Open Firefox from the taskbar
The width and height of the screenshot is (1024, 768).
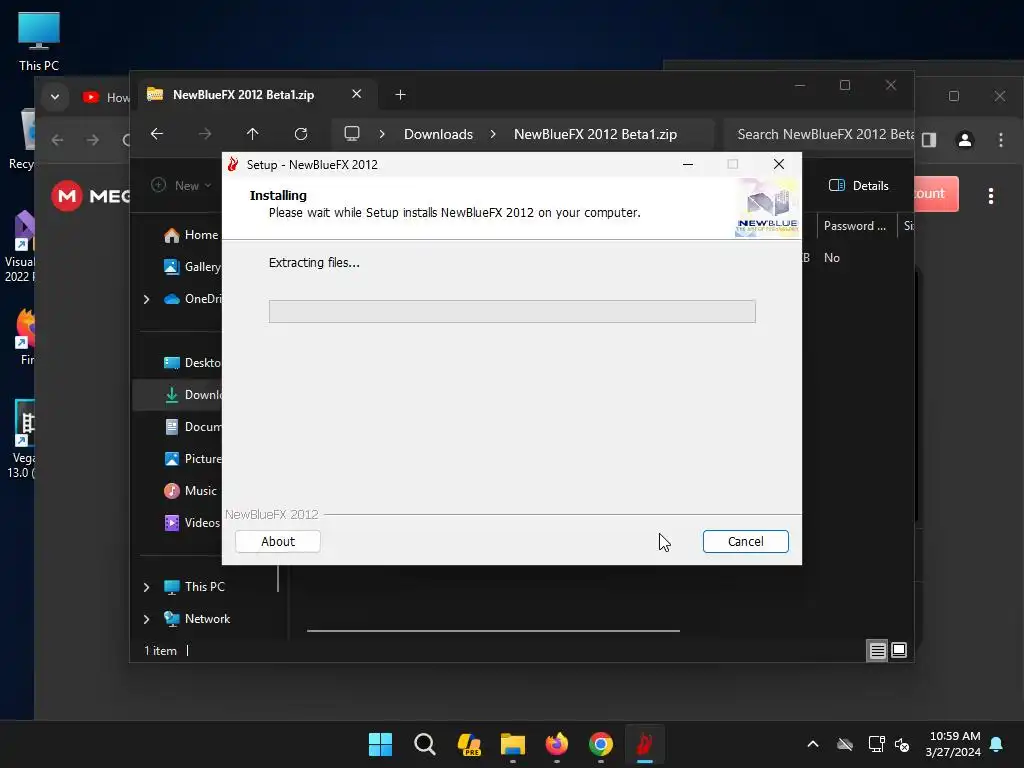click(556, 744)
